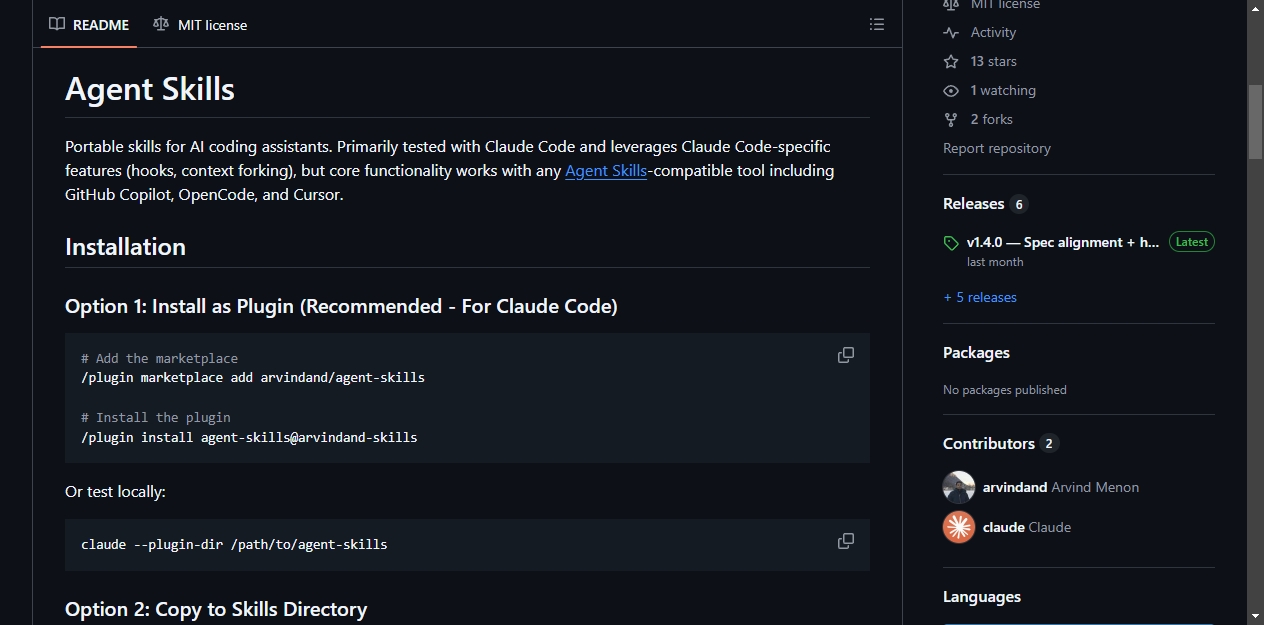Click the Agent Skills title heading
The image size is (1264, 625).
coord(150,89)
